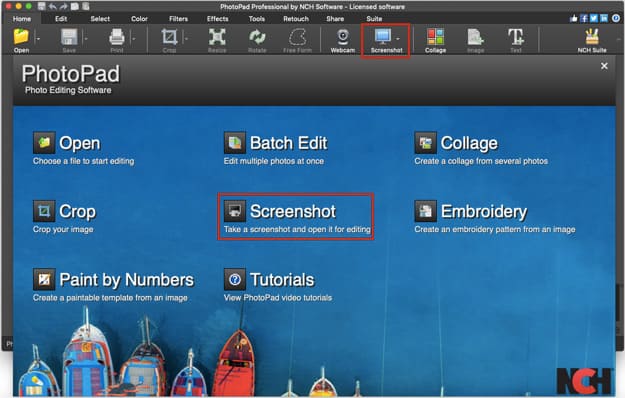Click the 'Collage' welcome screen heading
The height and width of the screenshot is (398, 625).
[x=469, y=143]
